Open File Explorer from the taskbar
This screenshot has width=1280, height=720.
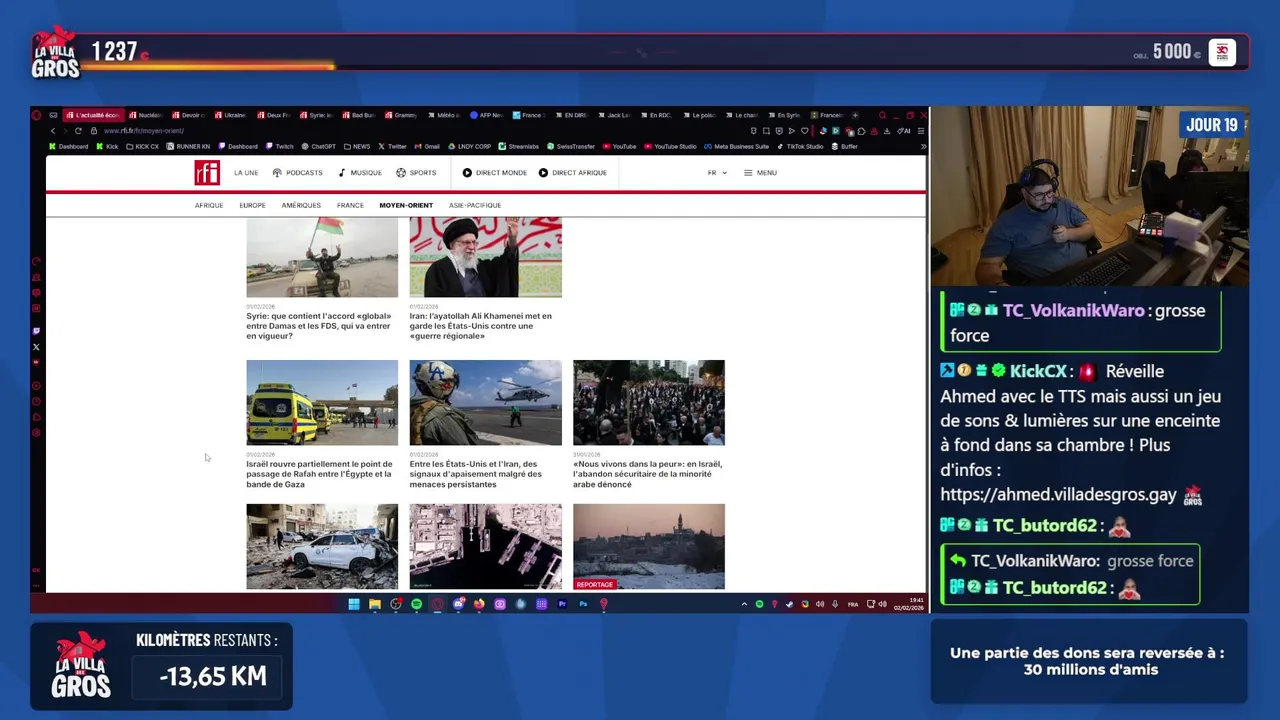(x=375, y=604)
